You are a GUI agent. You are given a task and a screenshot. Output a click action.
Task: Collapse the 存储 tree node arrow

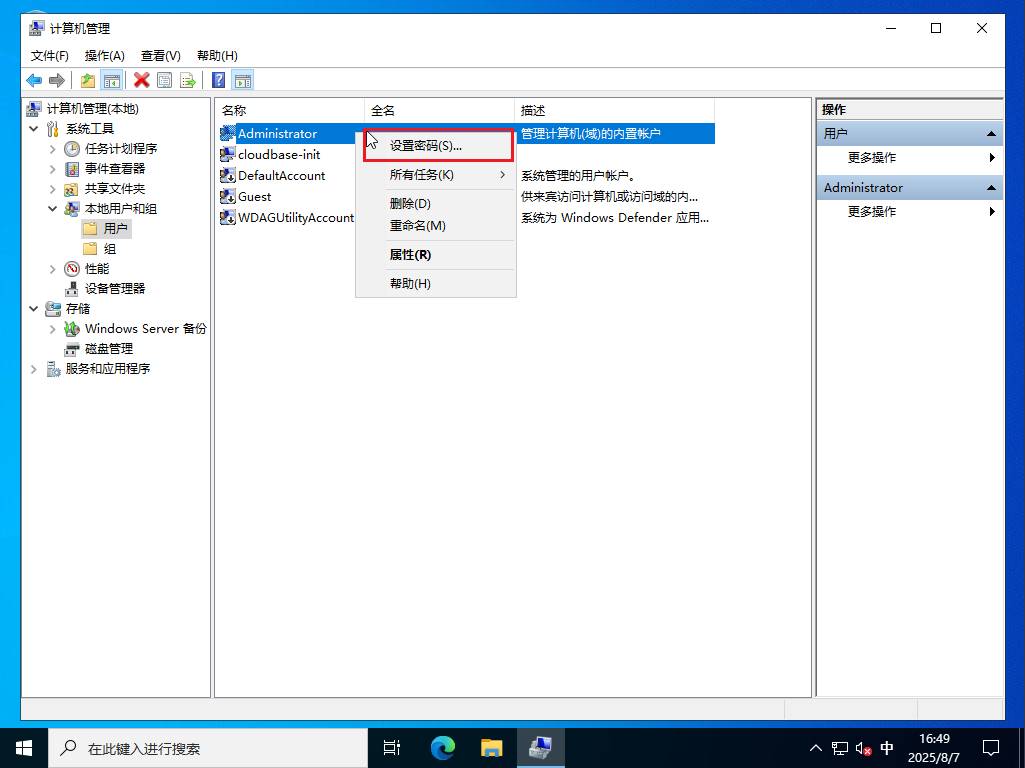click(34, 309)
